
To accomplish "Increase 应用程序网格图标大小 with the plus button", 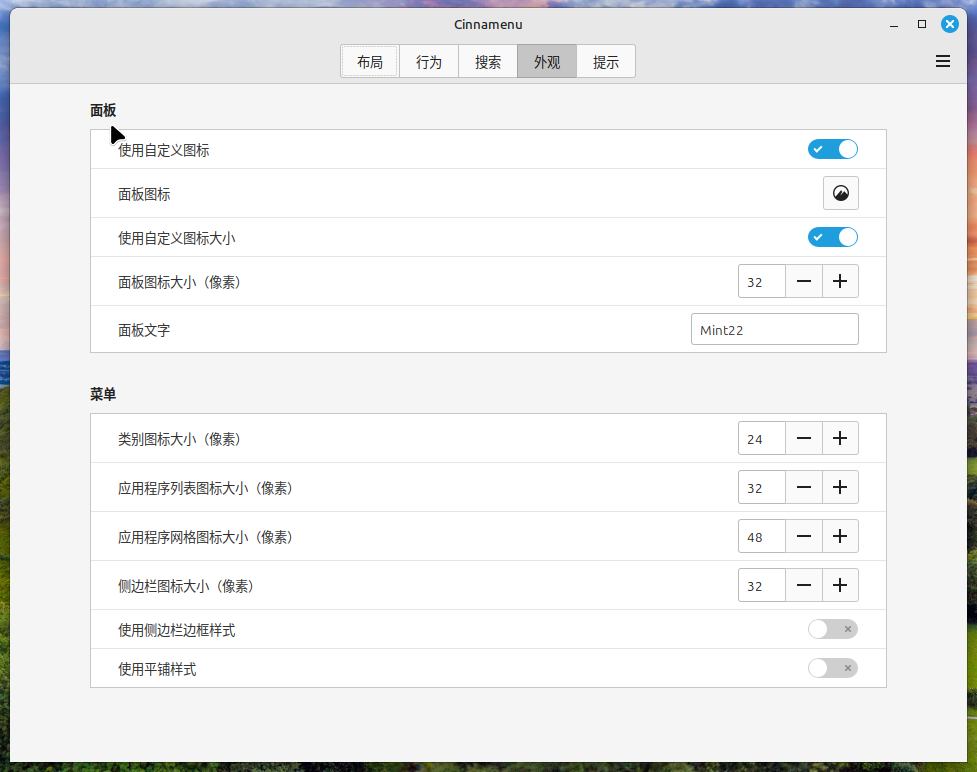I will pyautogui.click(x=840, y=536).
